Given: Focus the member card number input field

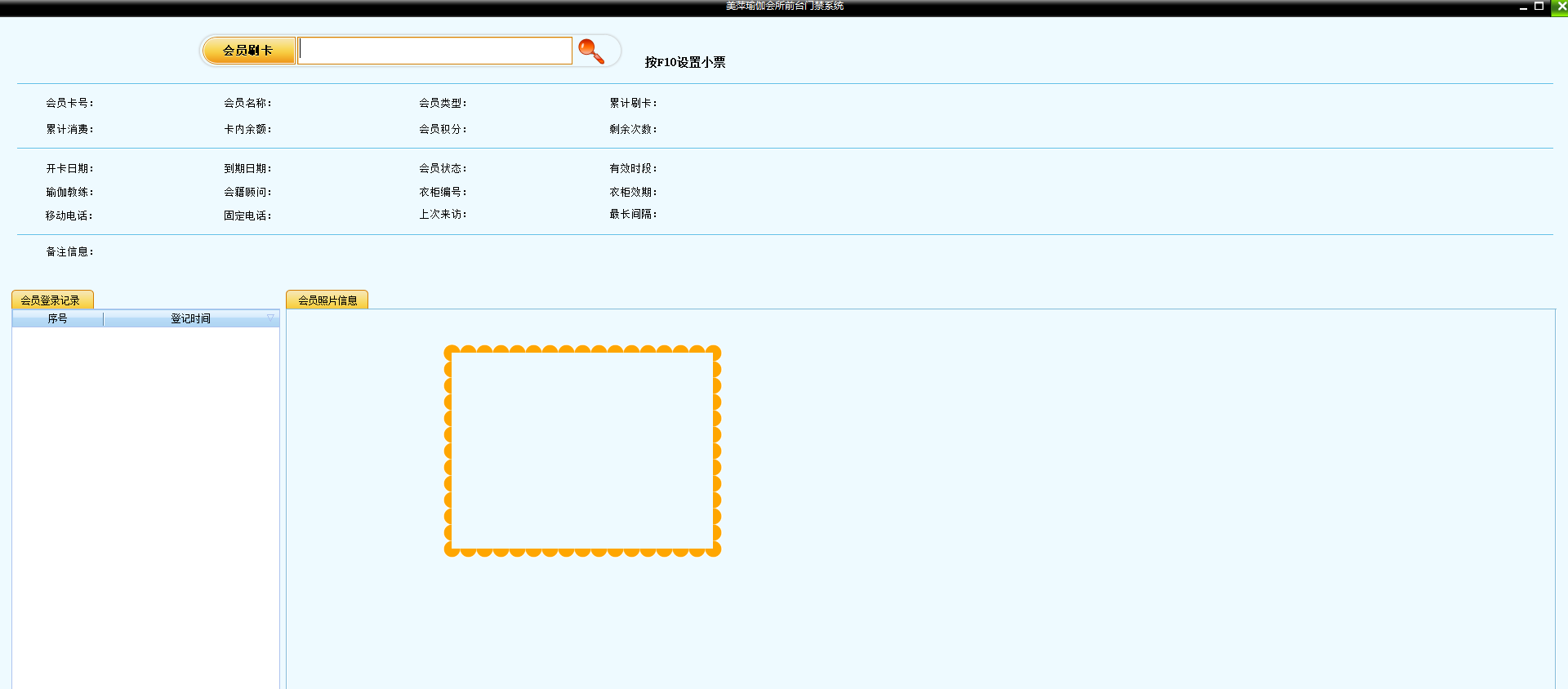Looking at the screenshot, I should 435,51.
